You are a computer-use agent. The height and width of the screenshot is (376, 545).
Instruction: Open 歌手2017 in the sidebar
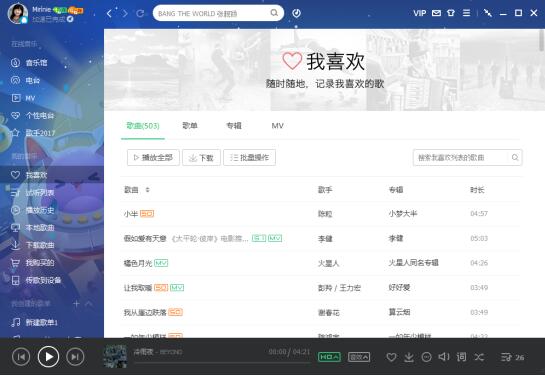point(40,133)
